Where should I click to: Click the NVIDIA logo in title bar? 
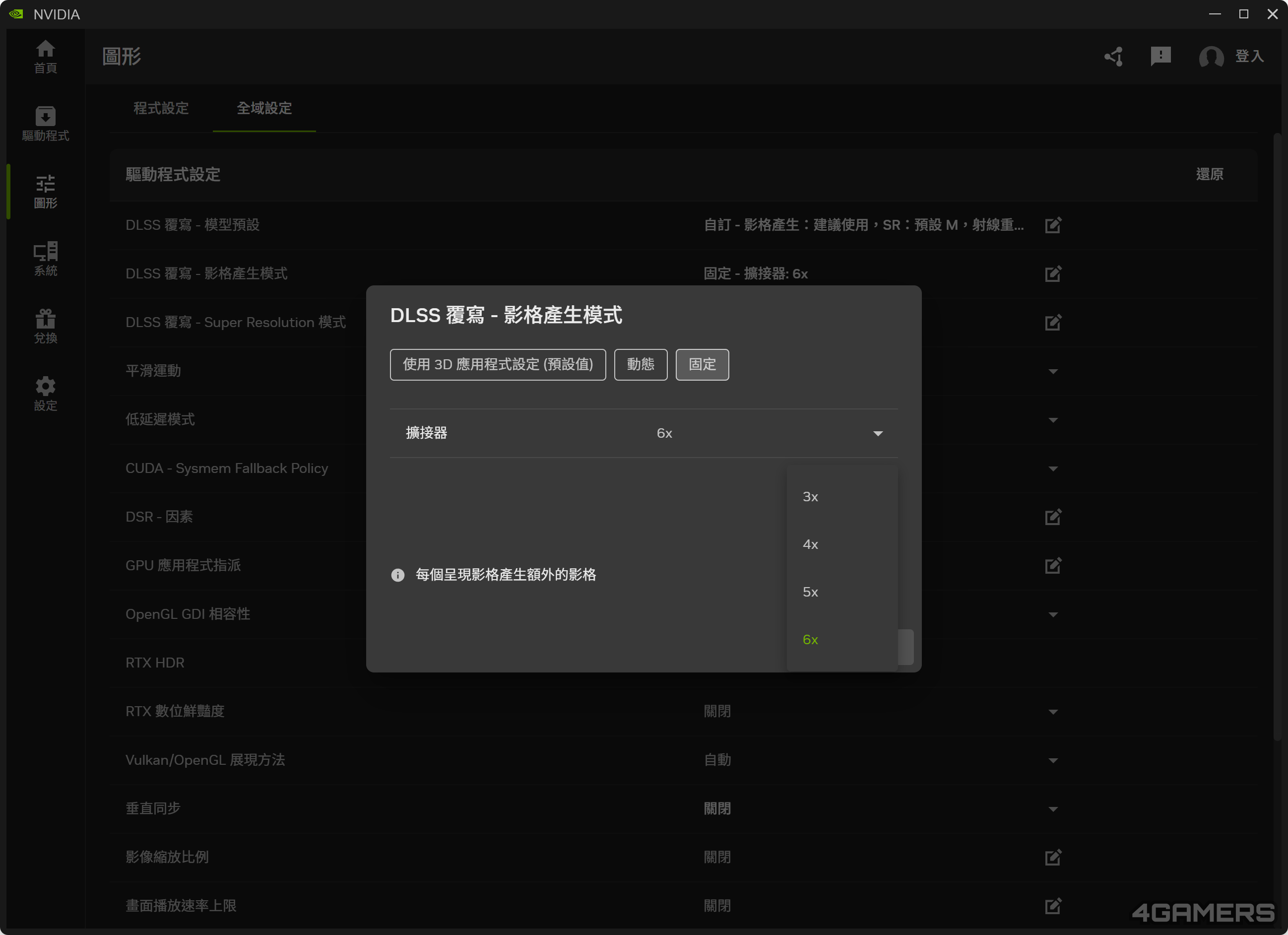coord(16,13)
